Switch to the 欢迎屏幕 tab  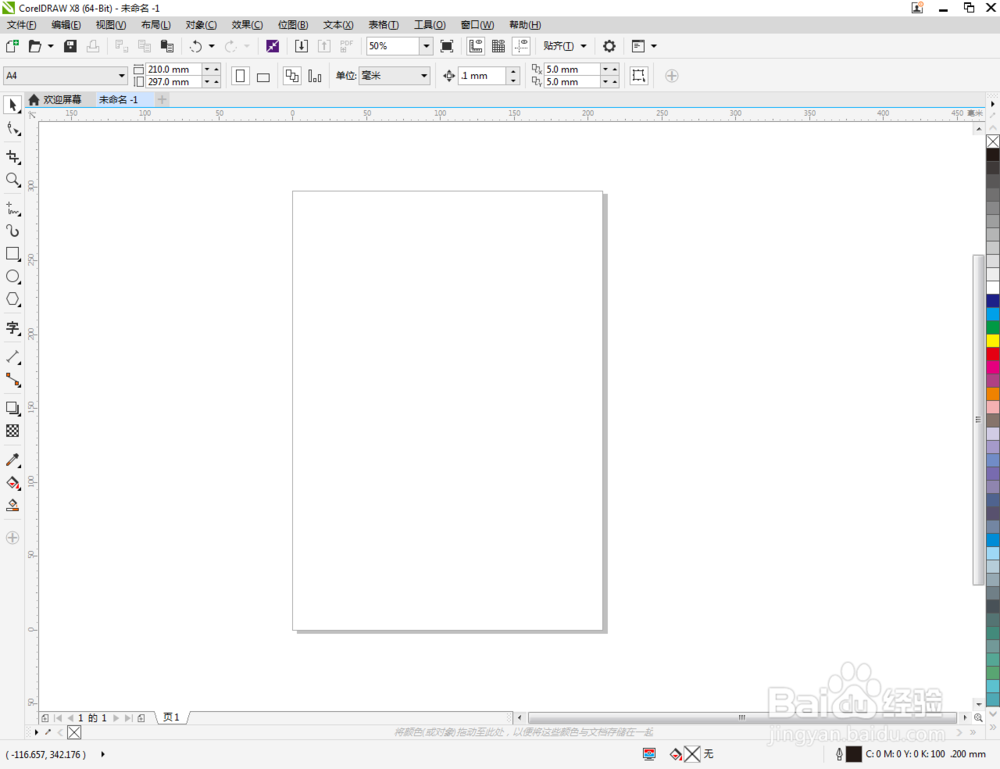coord(55,99)
